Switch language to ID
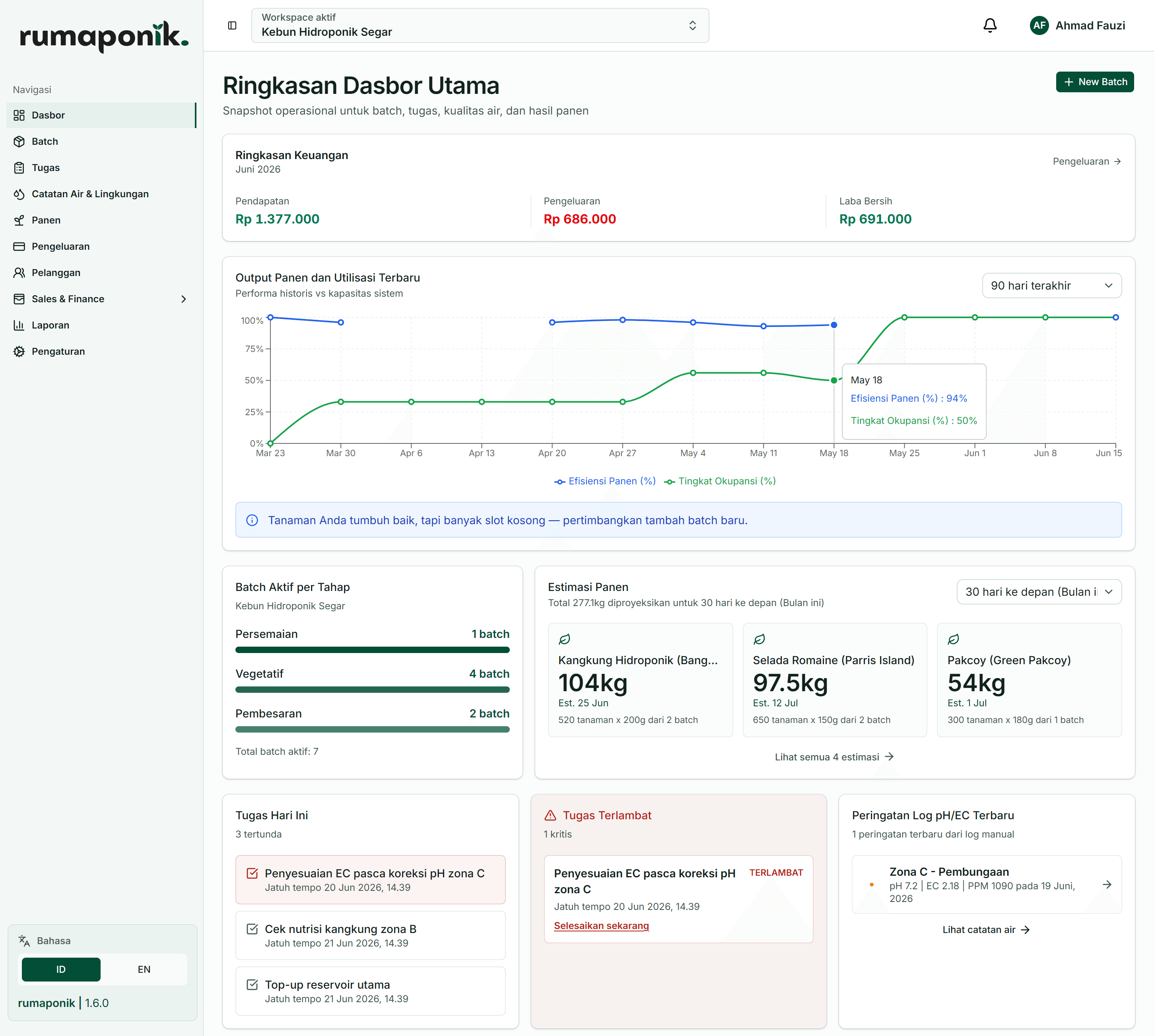The image size is (1154, 1036). tap(61, 970)
